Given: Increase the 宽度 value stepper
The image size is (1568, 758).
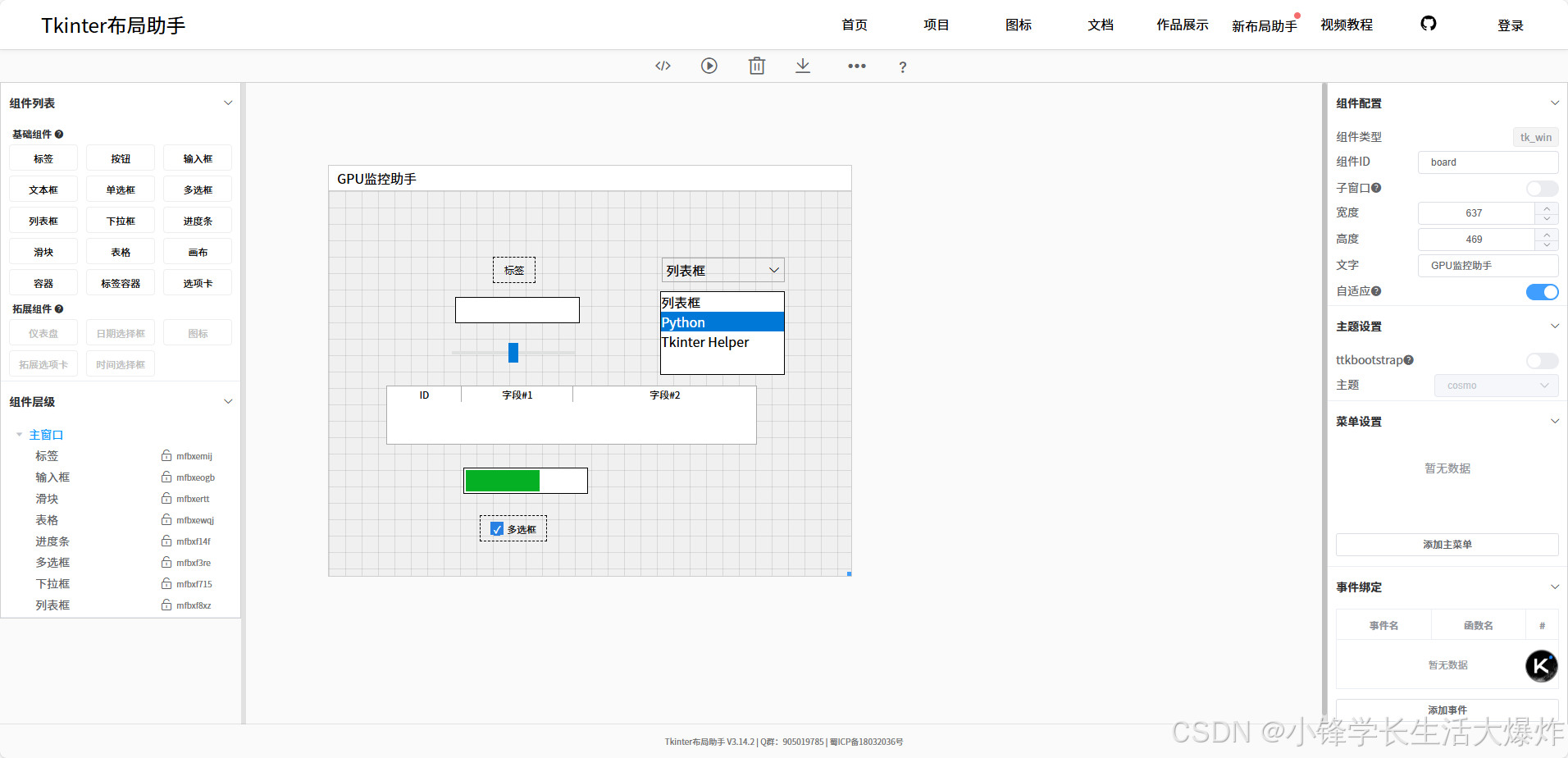Looking at the screenshot, I should pos(1547,208).
